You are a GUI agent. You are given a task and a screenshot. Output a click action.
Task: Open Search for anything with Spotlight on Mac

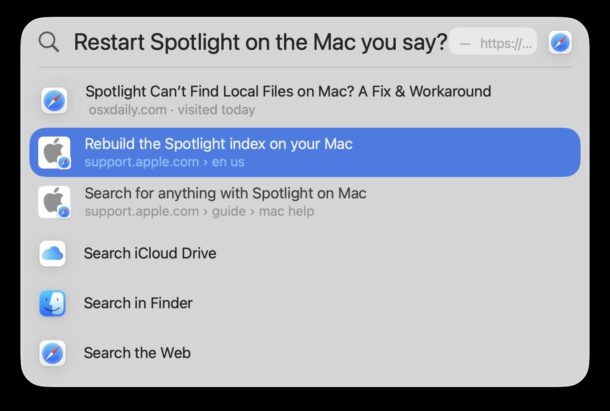coord(225,193)
